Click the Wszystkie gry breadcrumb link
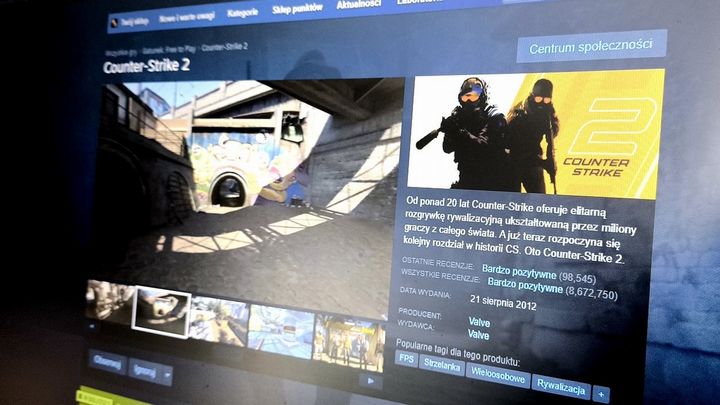Screen dimensions: 720x405 [x=121, y=52]
